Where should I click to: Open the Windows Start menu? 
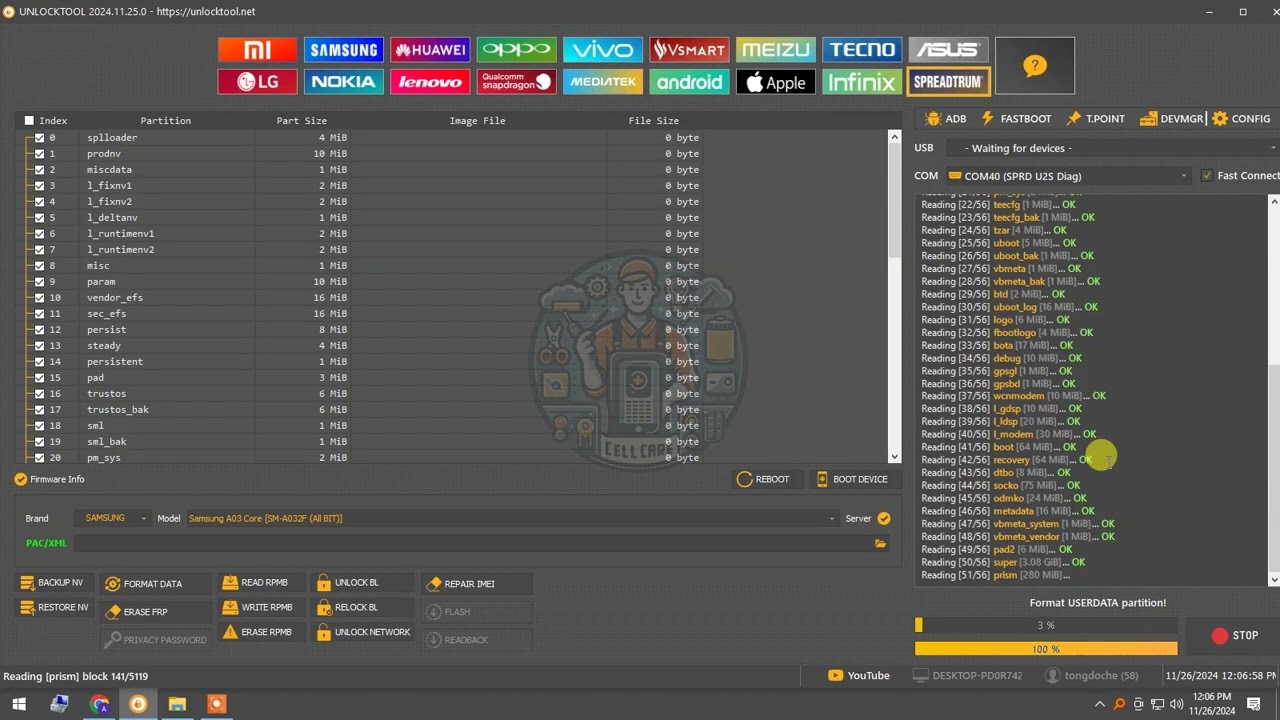pyautogui.click(x=19, y=704)
